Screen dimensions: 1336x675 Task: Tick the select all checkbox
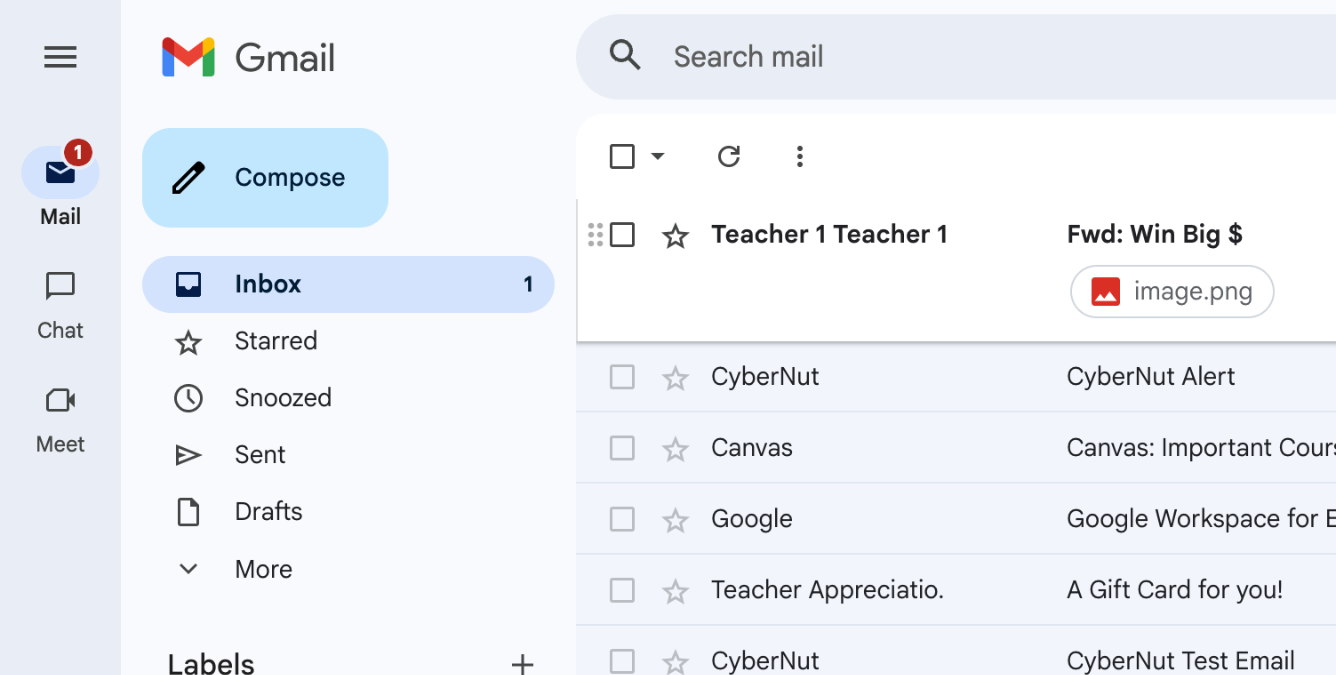pyautogui.click(x=622, y=156)
